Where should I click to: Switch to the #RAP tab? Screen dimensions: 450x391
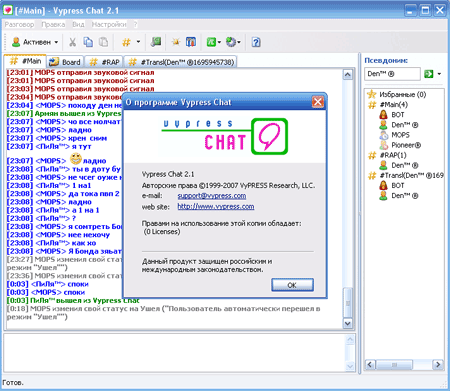click(104, 62)
